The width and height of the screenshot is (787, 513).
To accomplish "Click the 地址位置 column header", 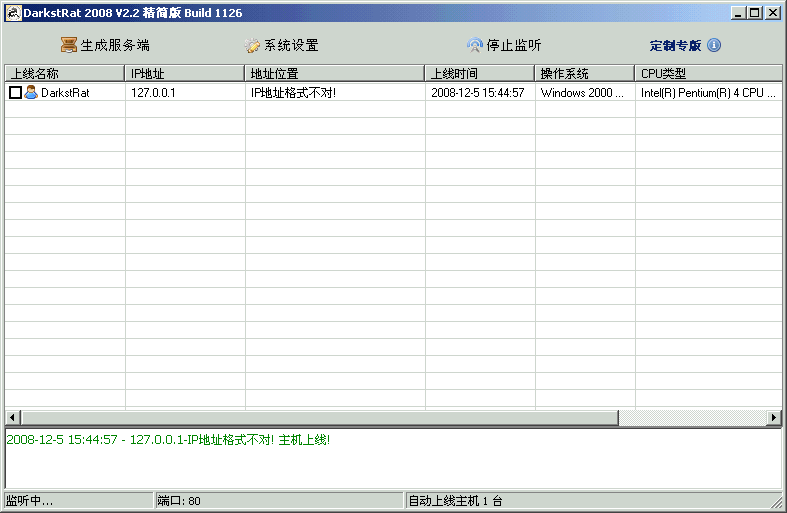I will tap(335, 74).
